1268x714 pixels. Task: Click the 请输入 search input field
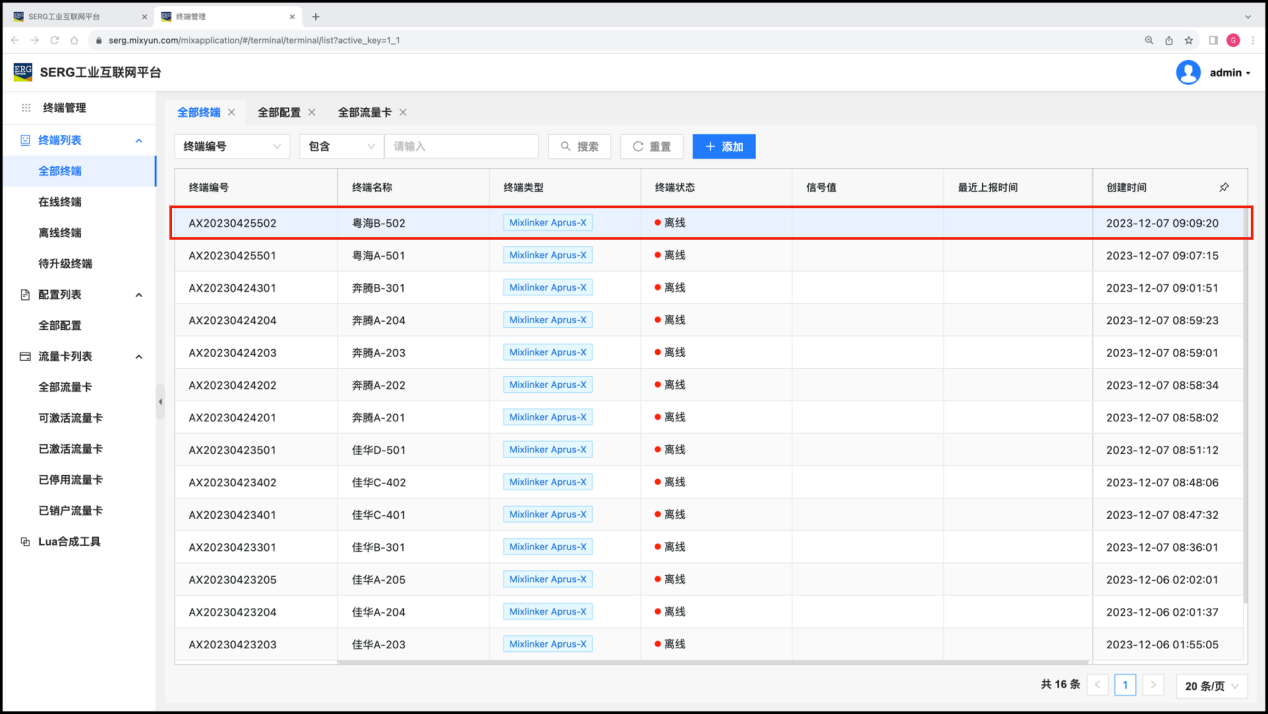(x=461, y=147)
